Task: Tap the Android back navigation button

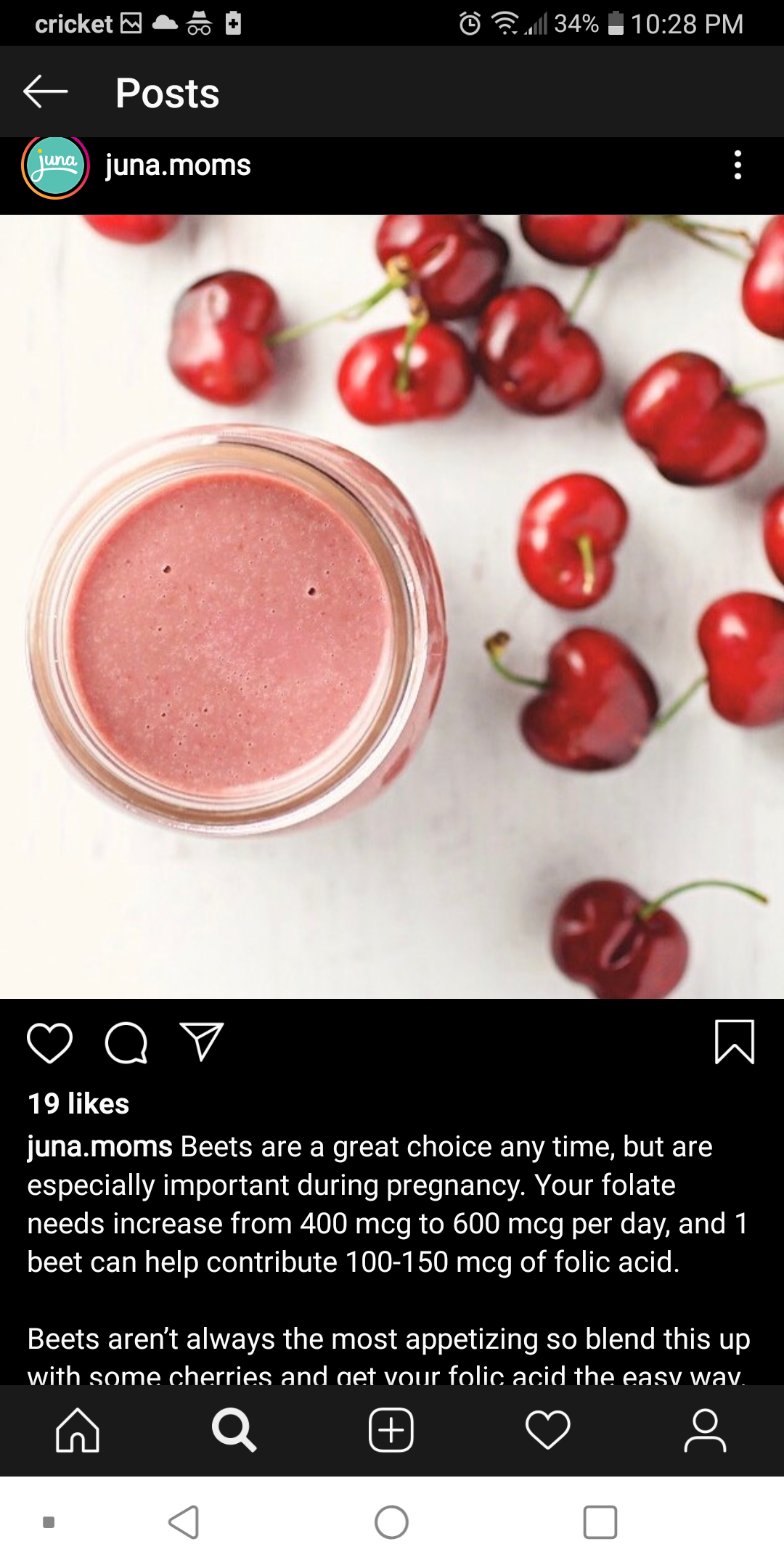Action: click(184, 1522)
